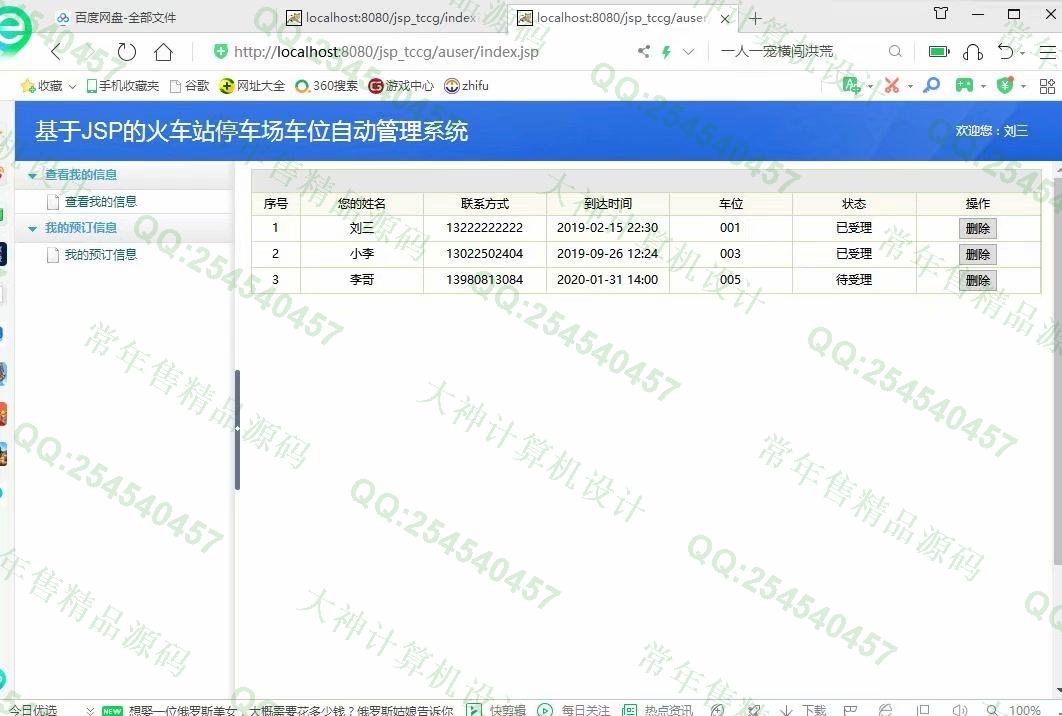Screen dimensions: 1062x716
Task: Switch to the localhost jsp_tccg/index tab
Action: pyautogui.click(x=381, y=18)
